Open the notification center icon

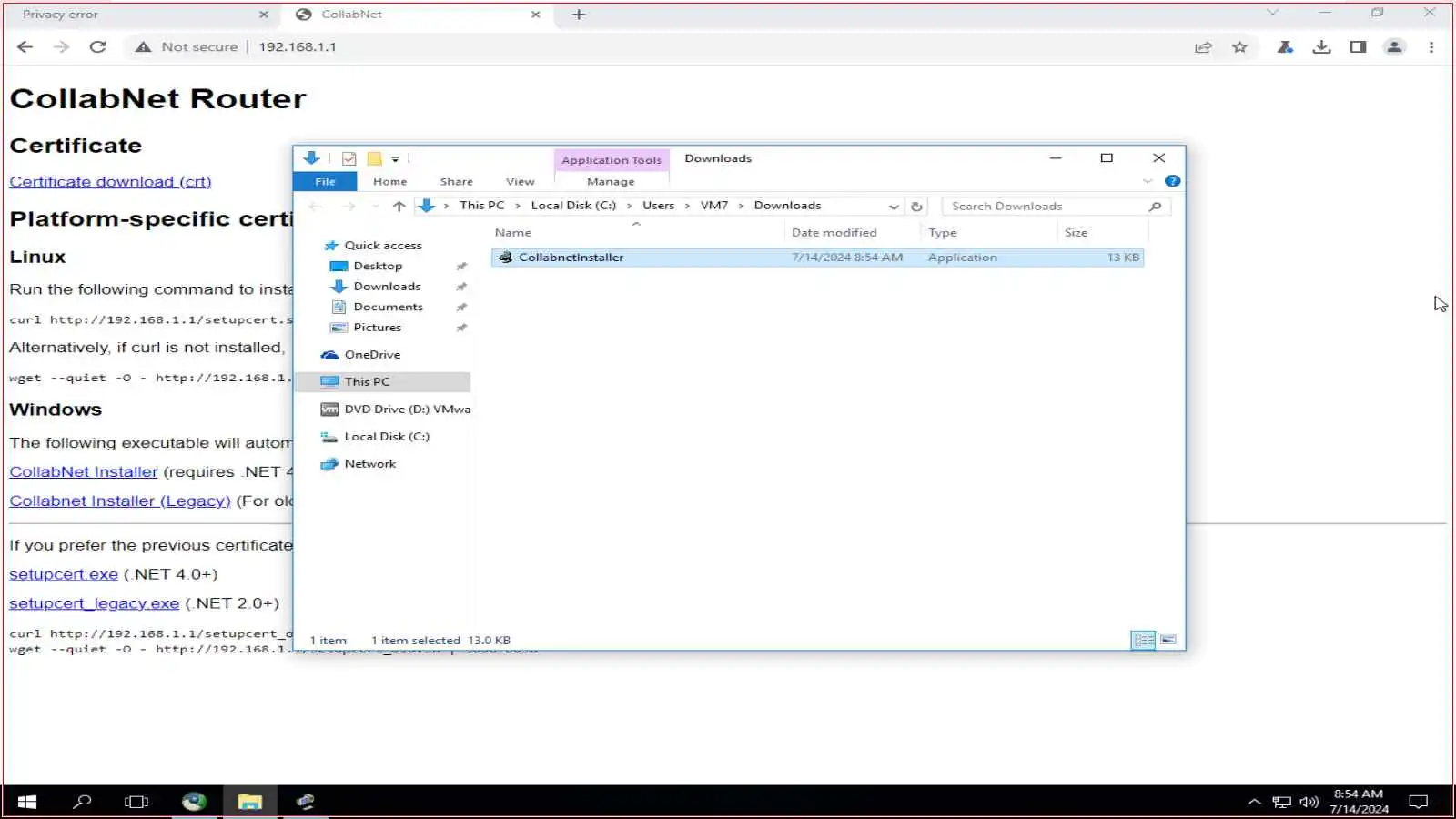tap(1418, 802)
